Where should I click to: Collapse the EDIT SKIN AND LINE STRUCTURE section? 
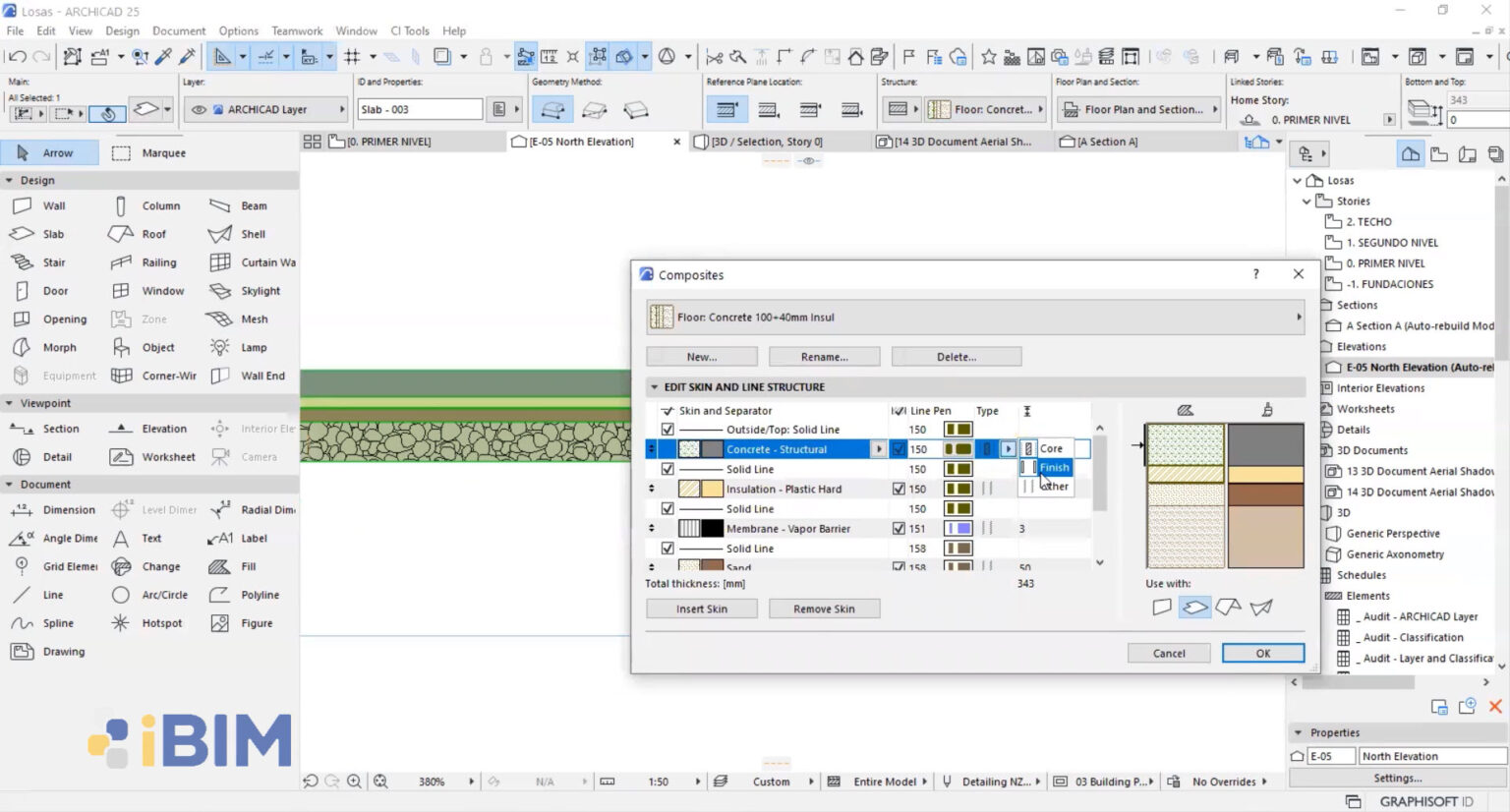[x=654, y=387]
